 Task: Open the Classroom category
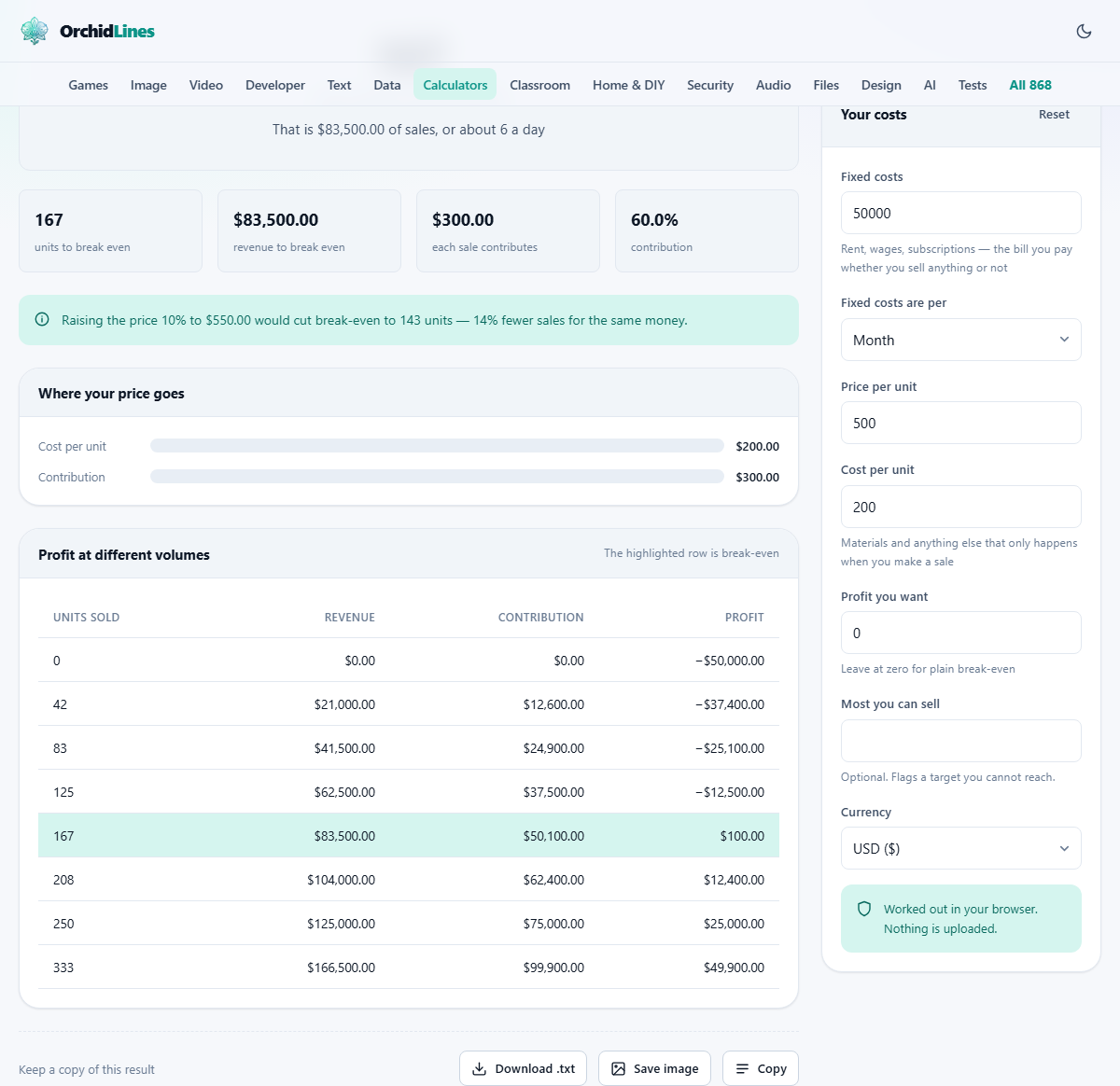point(539,85)
